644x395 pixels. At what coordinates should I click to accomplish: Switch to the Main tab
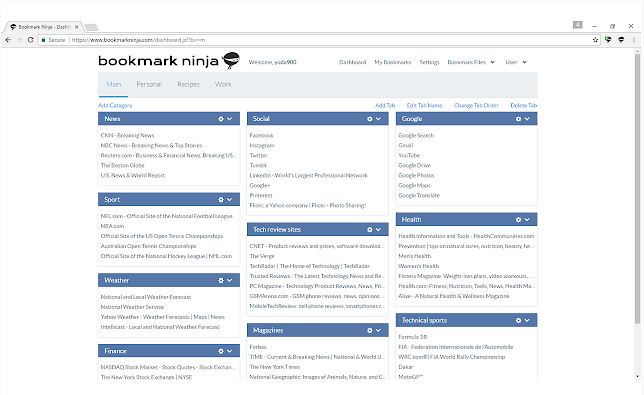pyautogui.click(x=113, y=84)
